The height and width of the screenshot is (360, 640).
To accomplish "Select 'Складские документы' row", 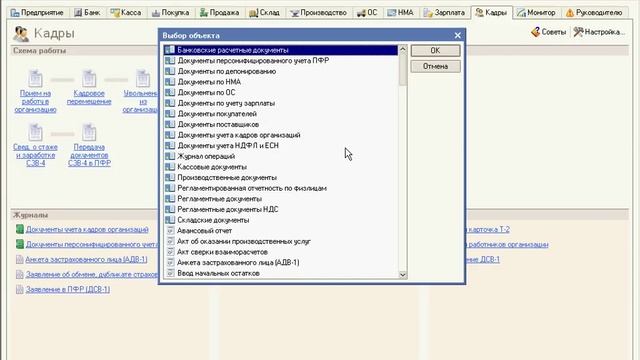I will (x=281, y=220).
